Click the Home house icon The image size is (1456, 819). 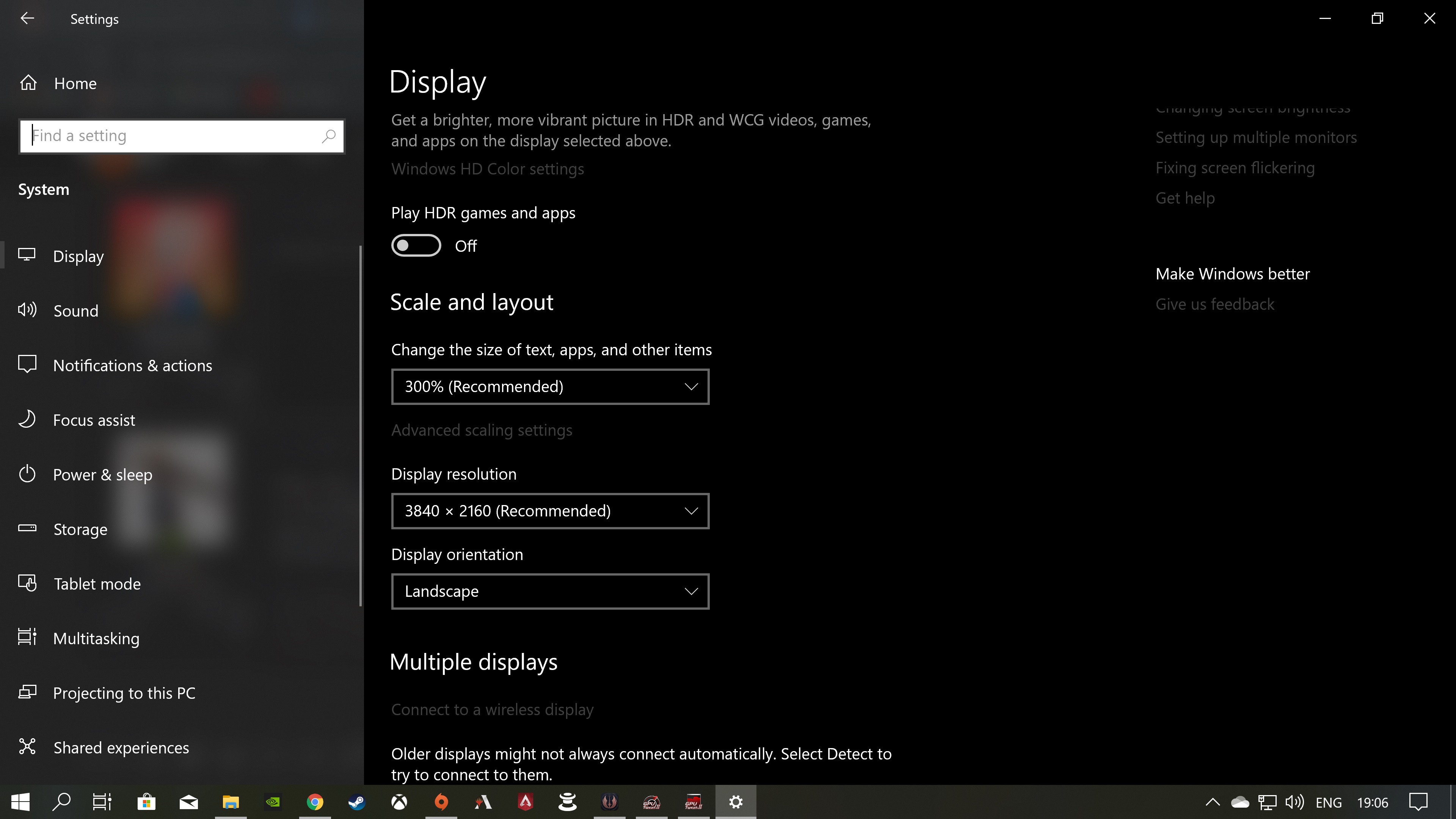[28, 83]
